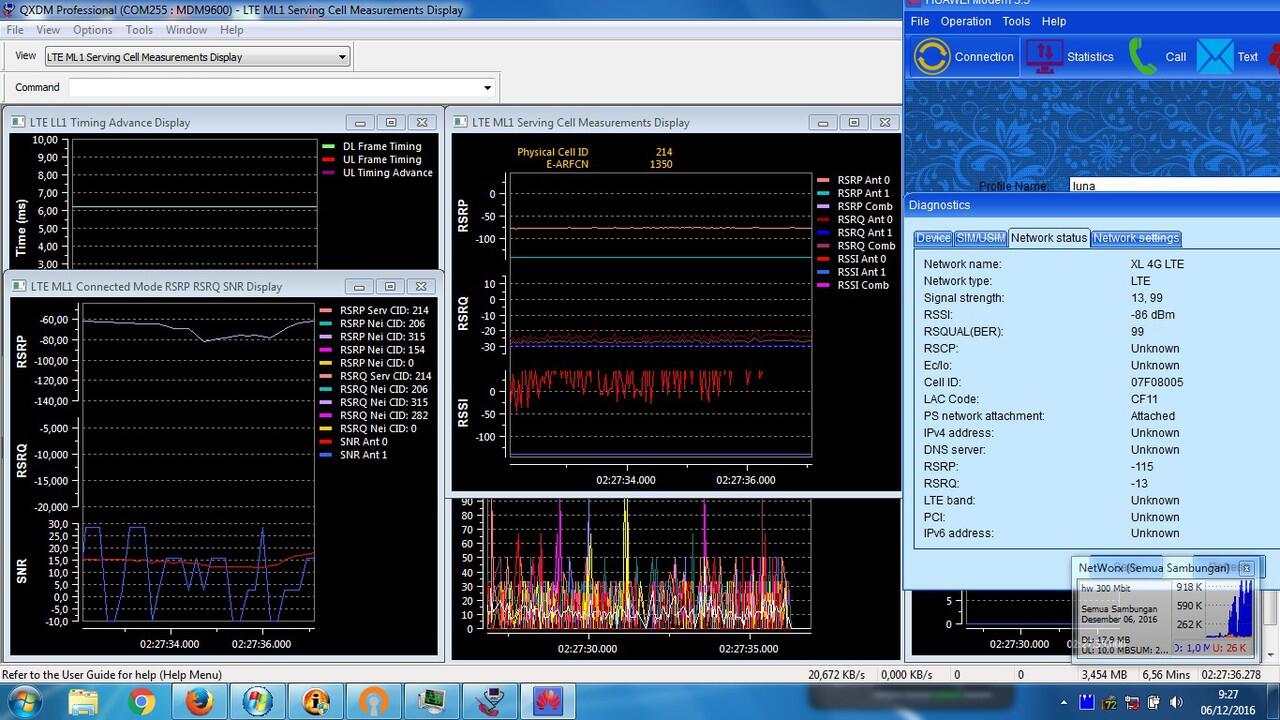Click the UL Timing Advance legend label
This screenshot has height=720, width=1280.
point(387,172)
